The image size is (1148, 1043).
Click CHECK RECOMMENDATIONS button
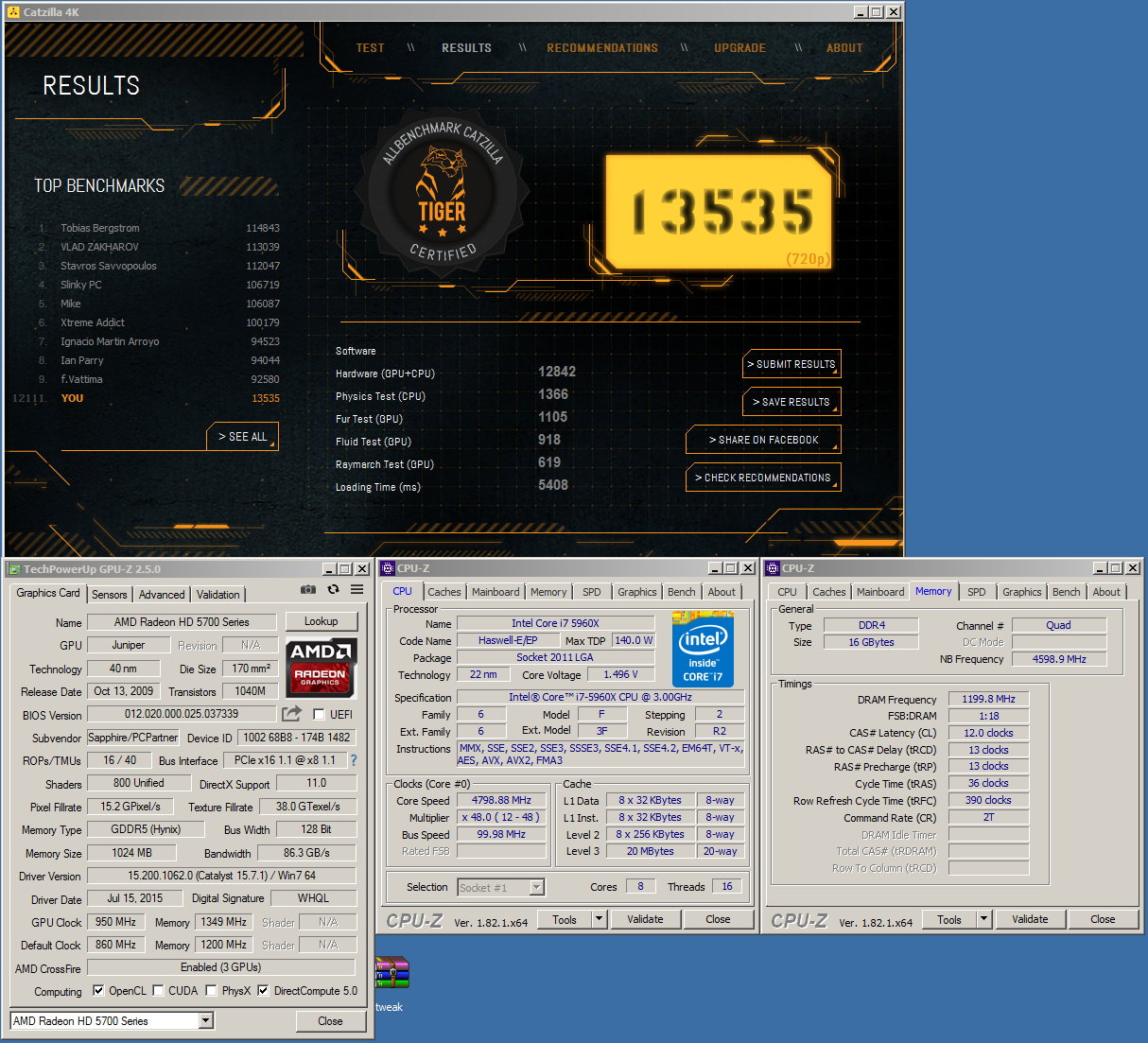tap(763, 478)
